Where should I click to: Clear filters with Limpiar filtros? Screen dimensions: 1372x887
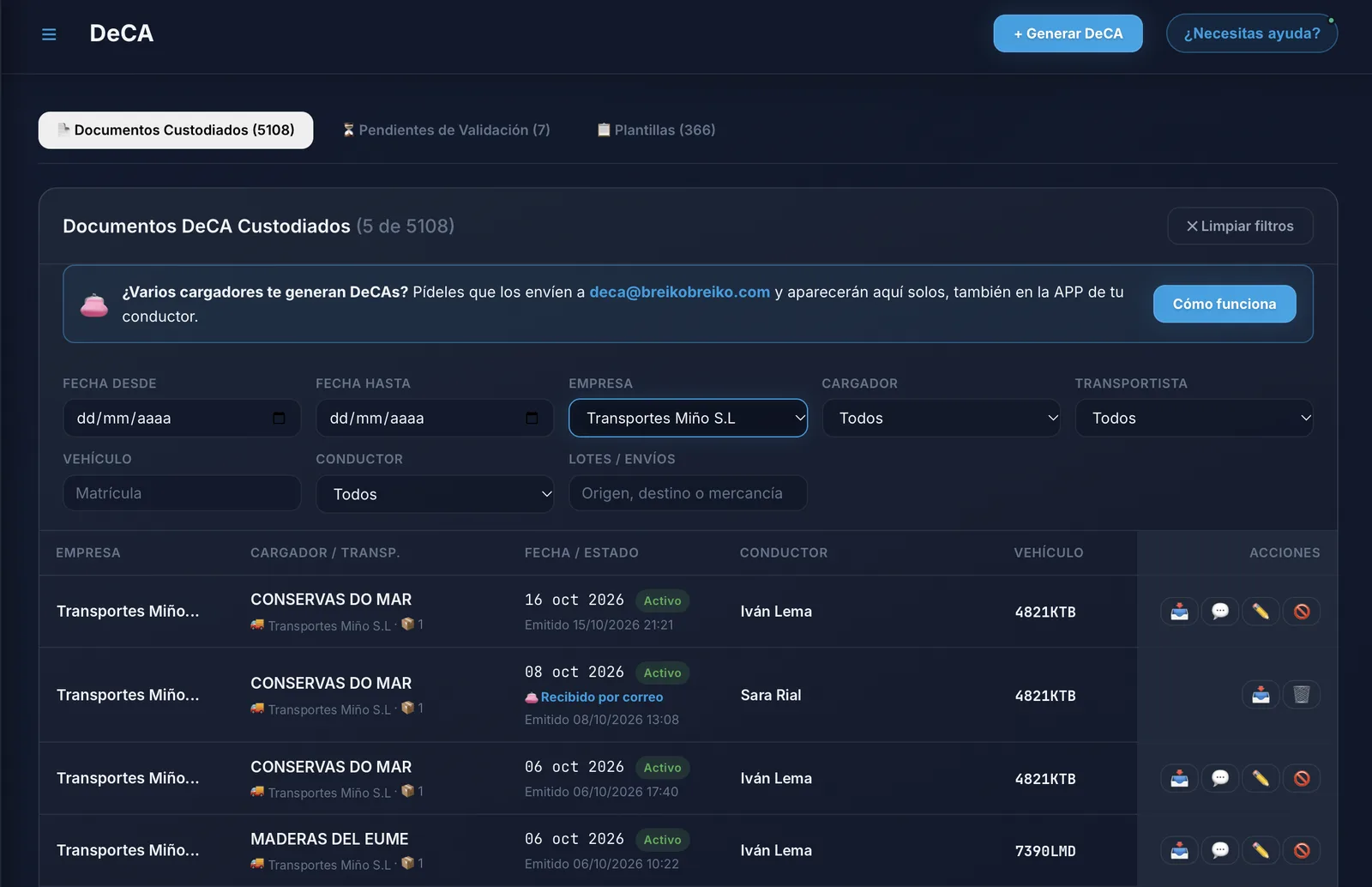(x=1240, y=226)
